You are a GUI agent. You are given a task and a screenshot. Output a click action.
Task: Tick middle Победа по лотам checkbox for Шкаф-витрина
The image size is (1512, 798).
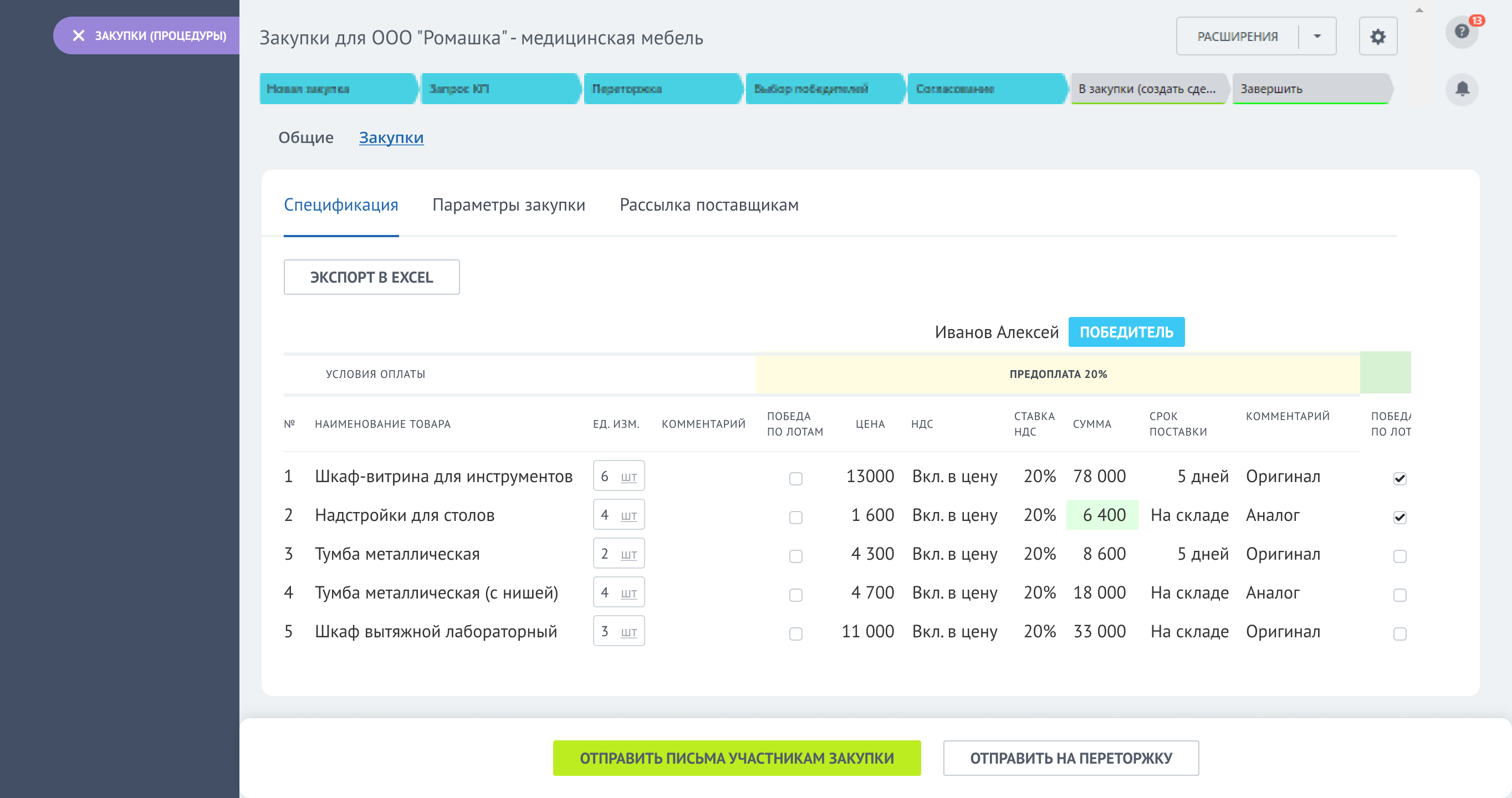(x=795, y=479)
